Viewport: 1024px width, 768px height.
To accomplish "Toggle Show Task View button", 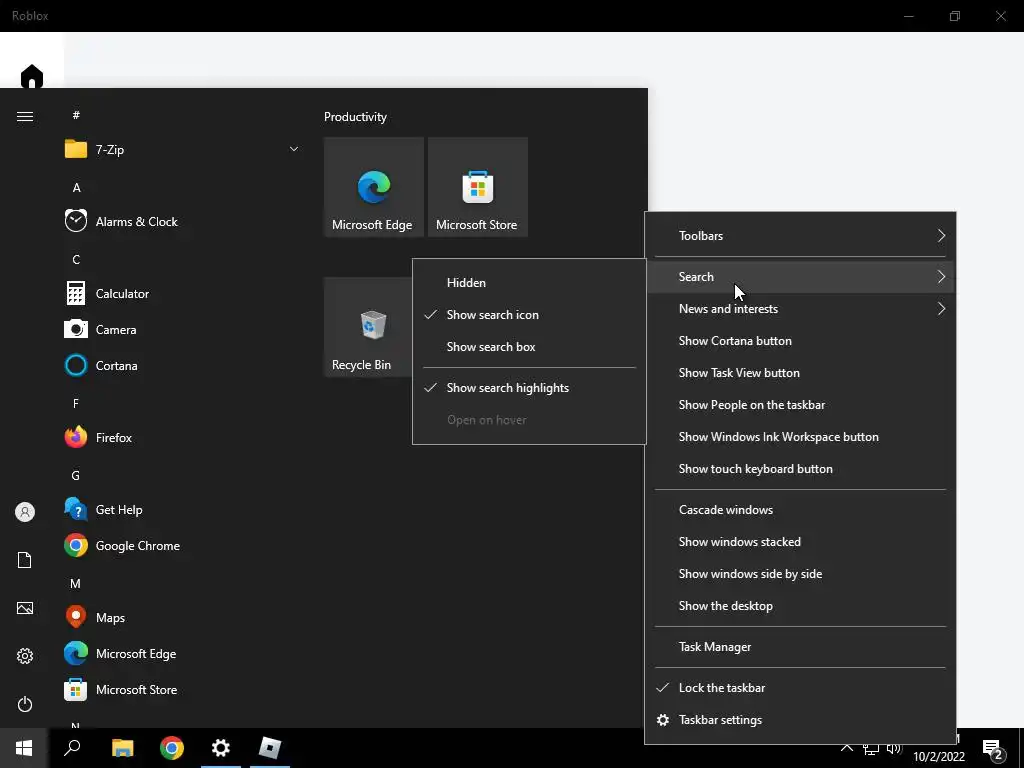I will [x=800, y=373].
